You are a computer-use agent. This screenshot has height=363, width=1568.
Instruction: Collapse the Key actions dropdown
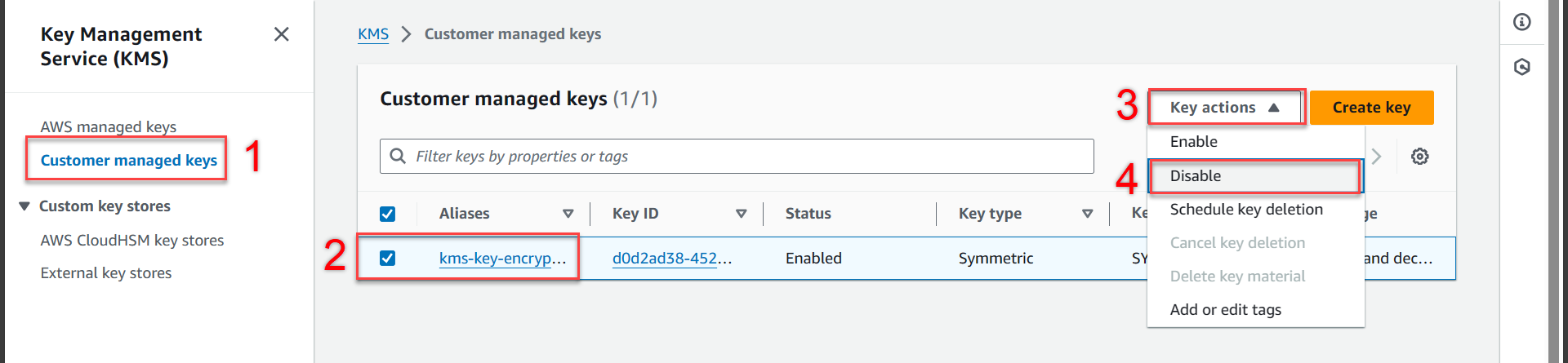point(1225,108)
